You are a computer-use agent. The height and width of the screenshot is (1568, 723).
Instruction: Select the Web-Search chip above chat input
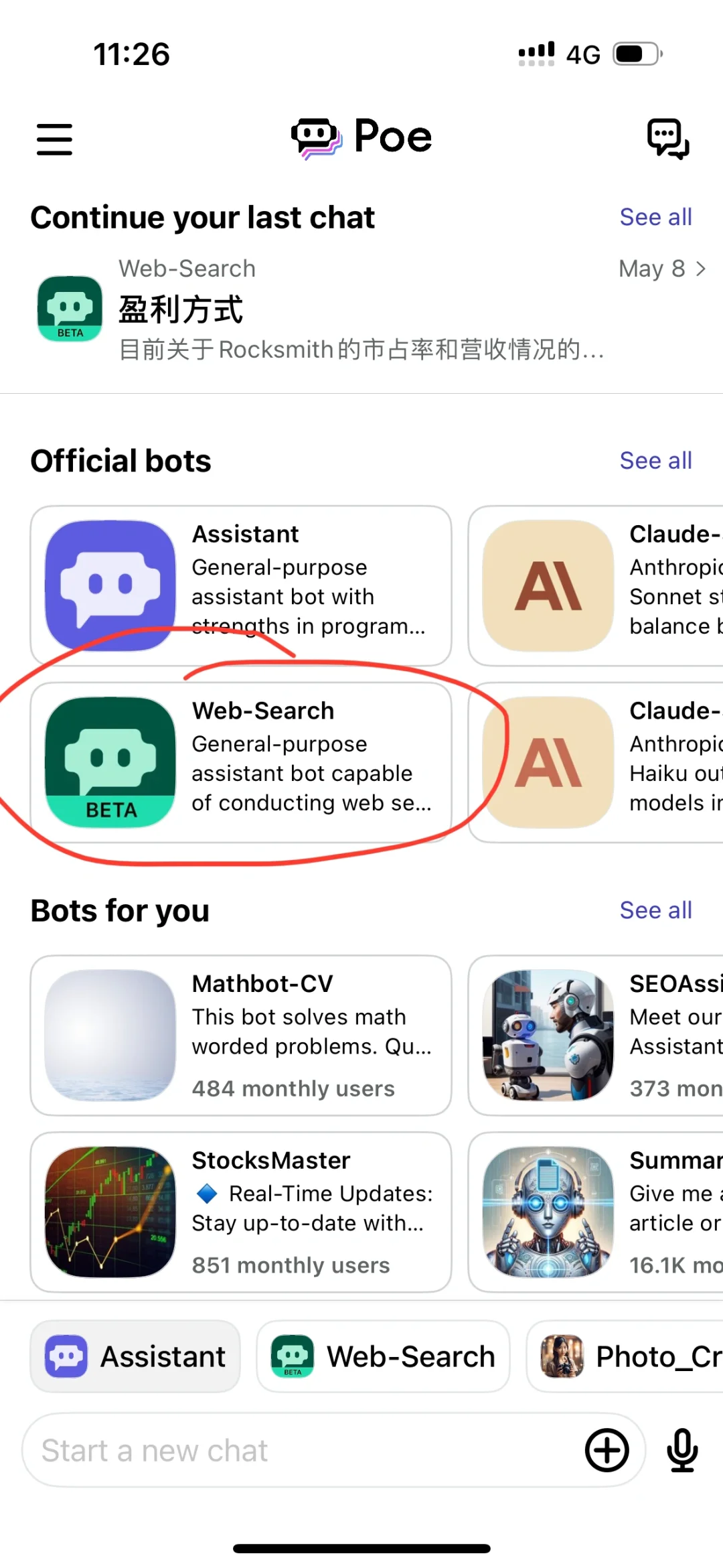click(383, 1356)
